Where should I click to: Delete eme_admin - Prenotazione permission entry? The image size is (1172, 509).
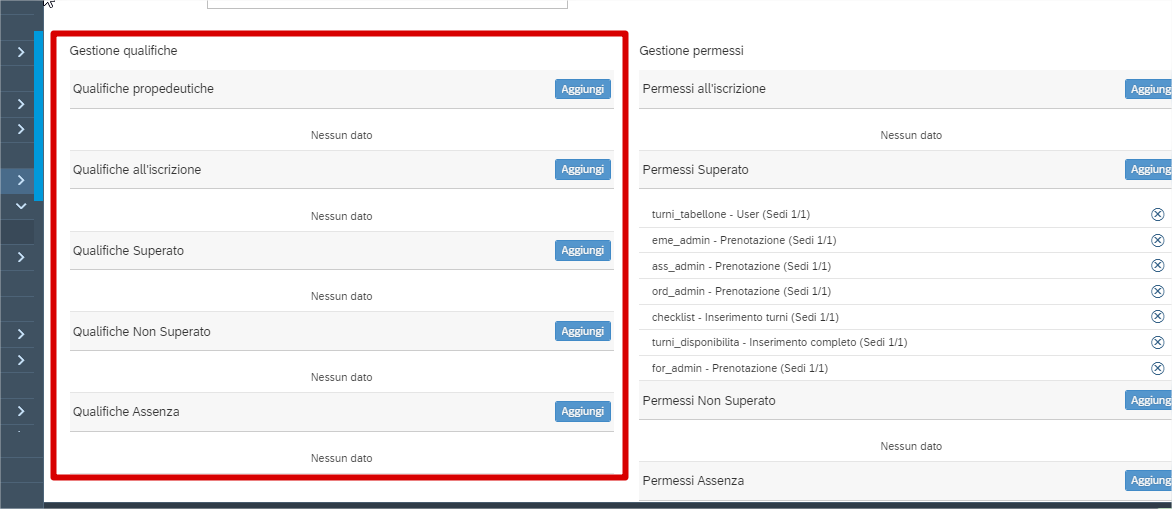(x=1157, y=240)
